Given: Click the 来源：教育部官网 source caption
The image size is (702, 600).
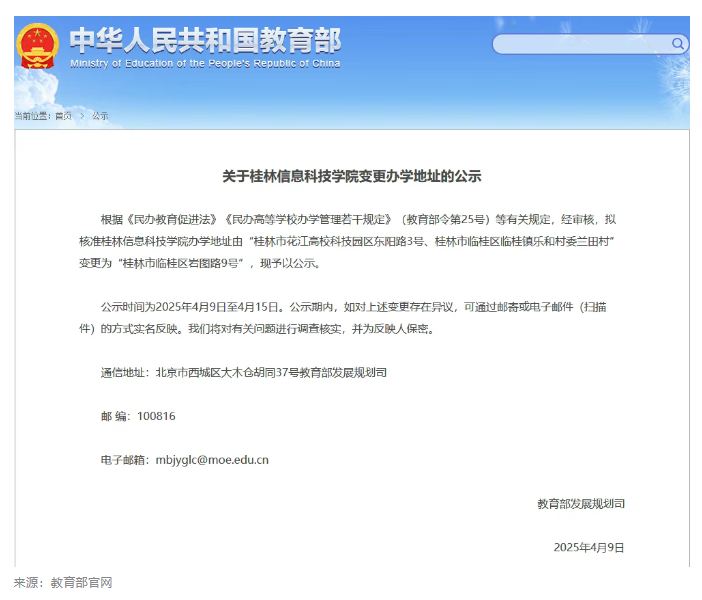Looking at the screenshot, I should click(62, 583).
